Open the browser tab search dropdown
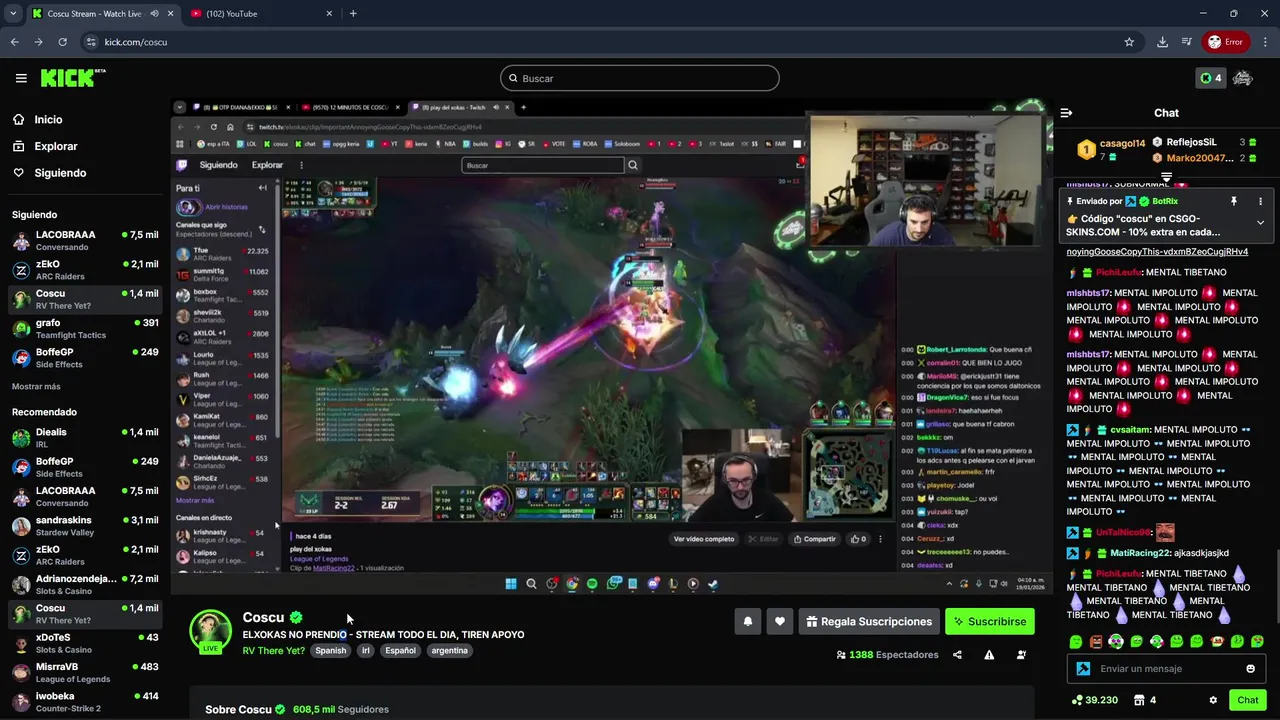 click(x=13, y=14)
